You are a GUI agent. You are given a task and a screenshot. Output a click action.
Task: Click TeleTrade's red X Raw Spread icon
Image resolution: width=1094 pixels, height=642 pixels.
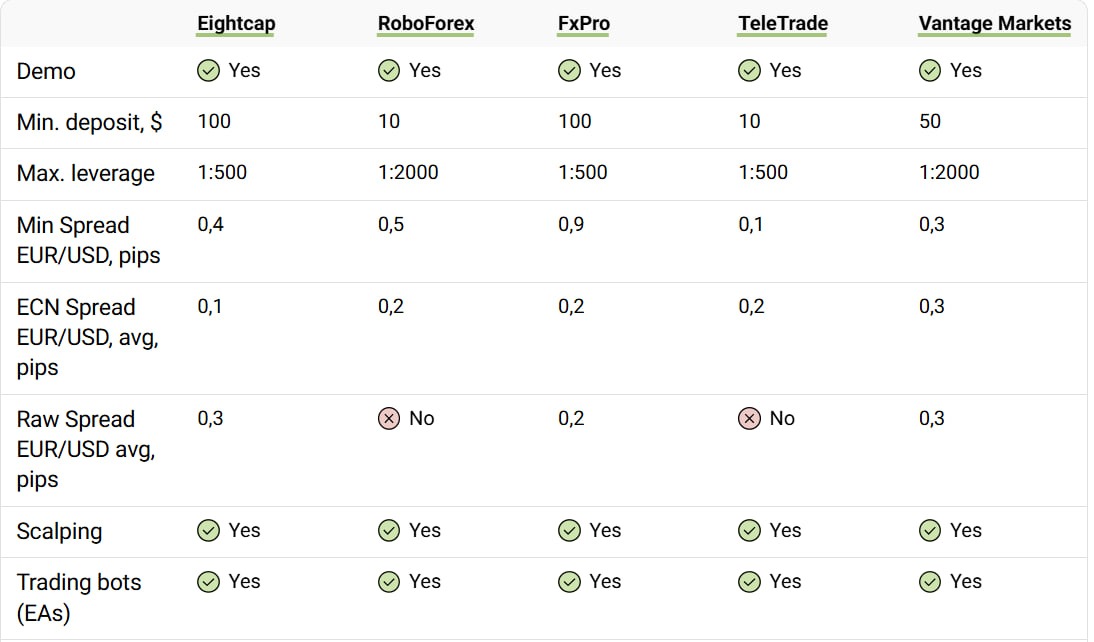749,419
